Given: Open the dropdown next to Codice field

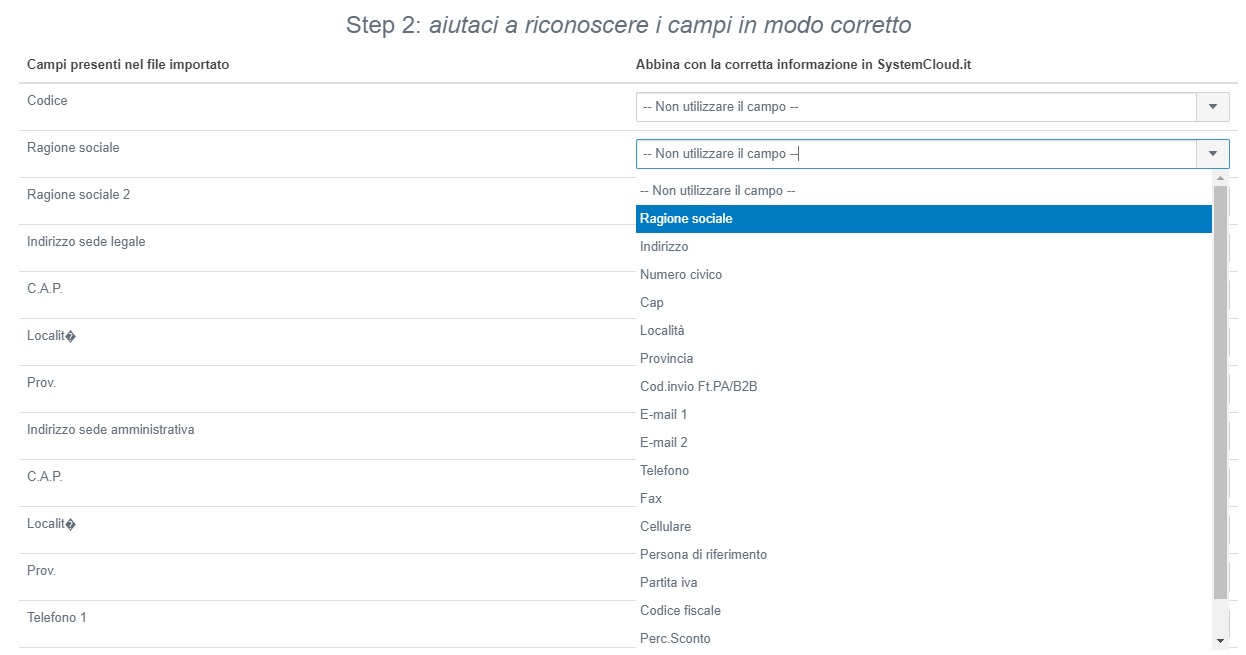Looking at the screenshot, I should pyautogui.click(x=1211, y=106).
